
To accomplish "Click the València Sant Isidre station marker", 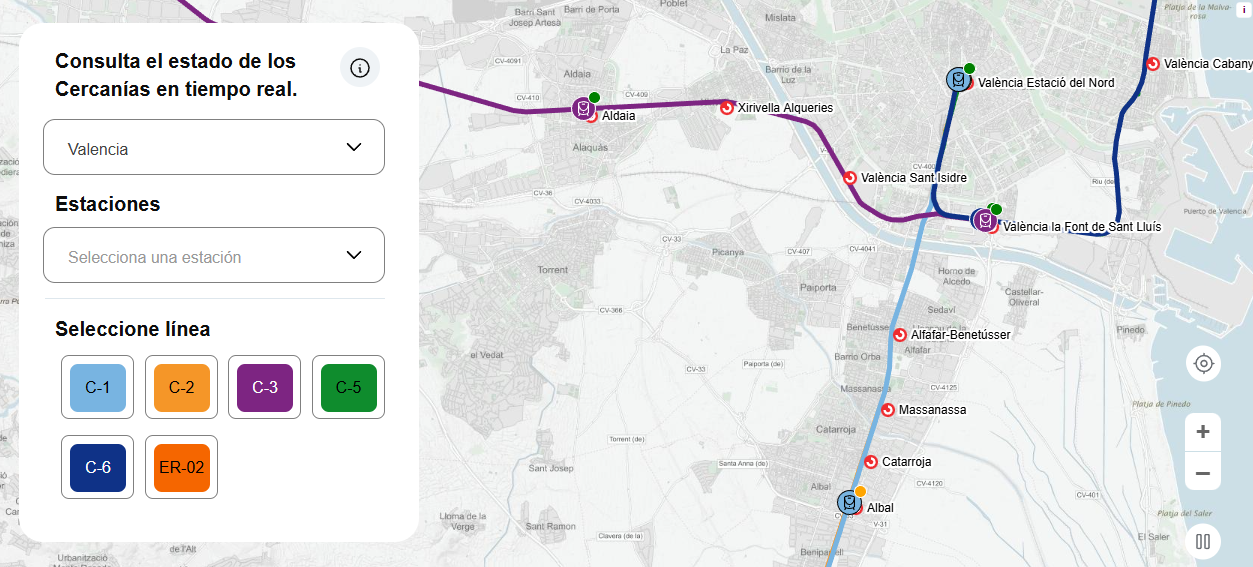I will click(850, 177).
